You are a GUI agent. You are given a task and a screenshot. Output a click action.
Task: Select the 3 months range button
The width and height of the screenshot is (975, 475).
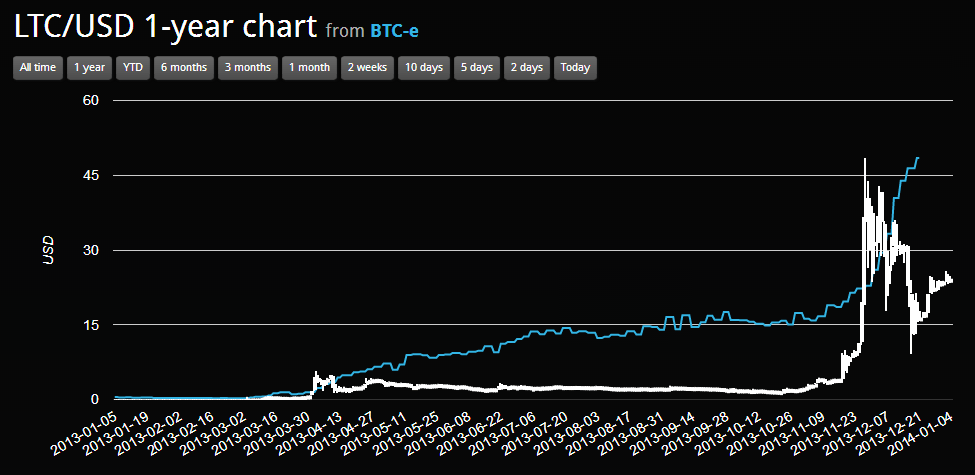click(x=248, y=68)
